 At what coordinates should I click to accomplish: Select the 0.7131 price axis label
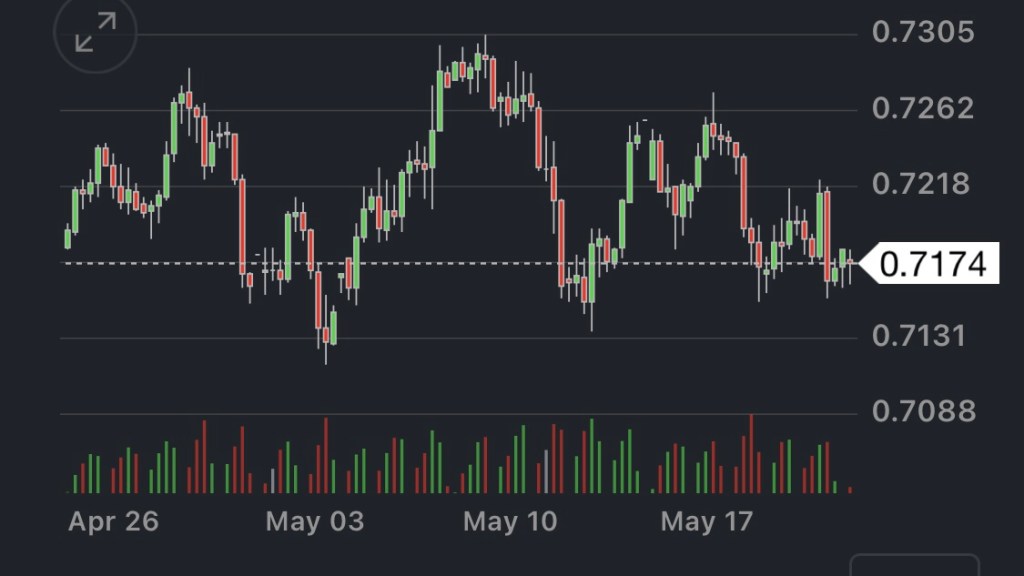point(923,336)
